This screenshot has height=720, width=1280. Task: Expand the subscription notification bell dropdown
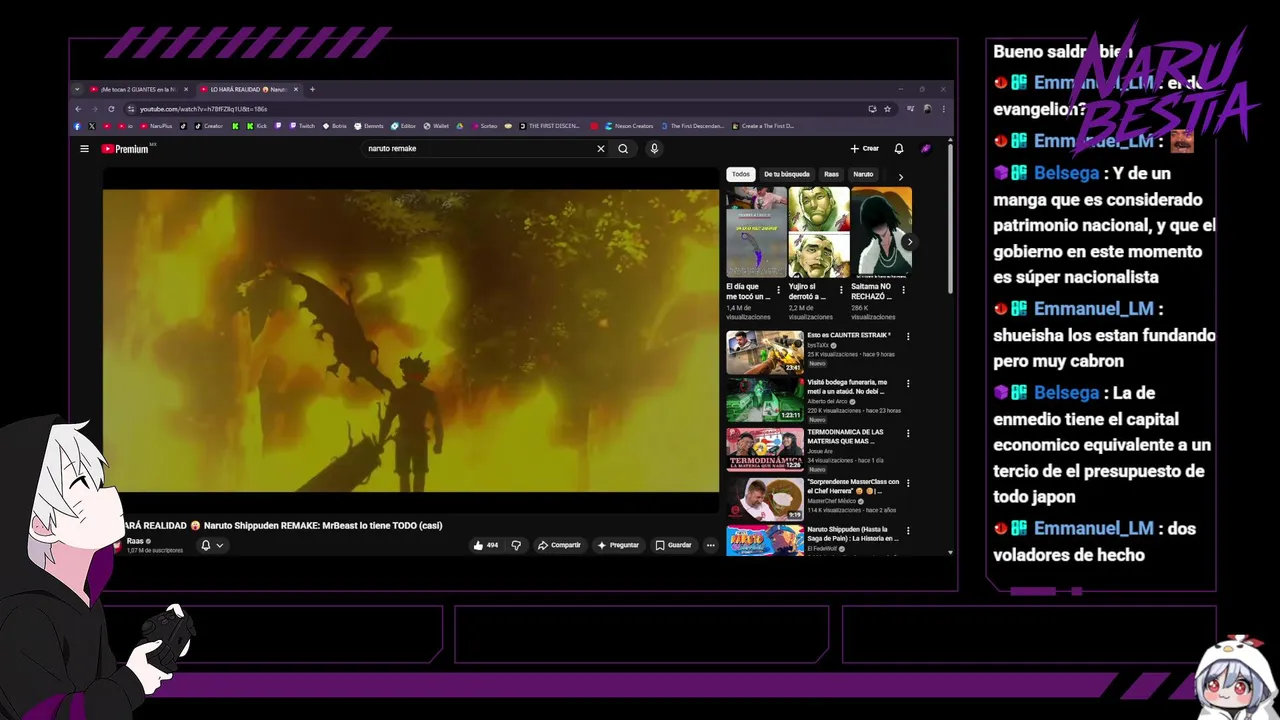[x=212, y=545]
